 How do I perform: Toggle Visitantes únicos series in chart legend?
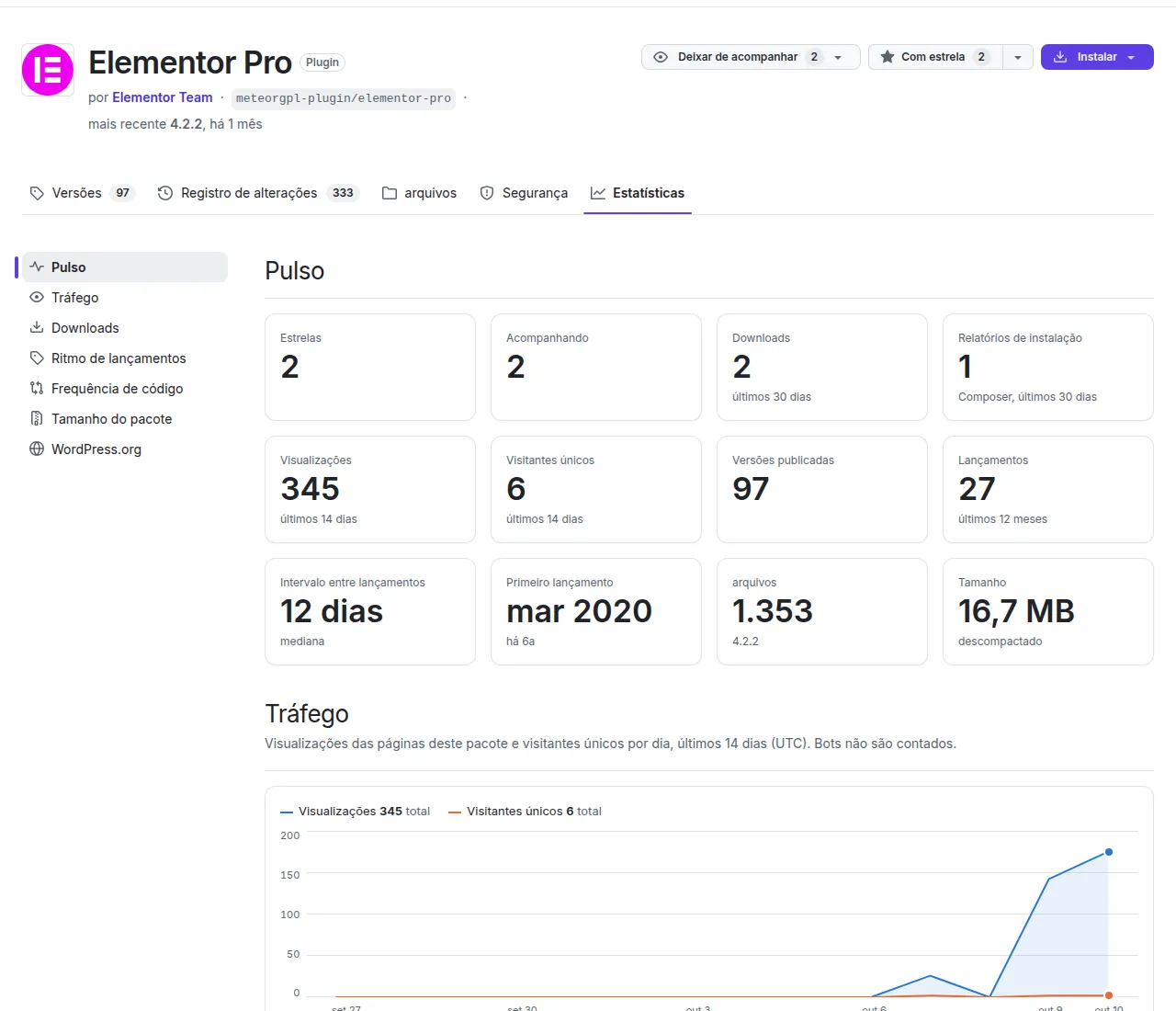click(x=526, y=812)
